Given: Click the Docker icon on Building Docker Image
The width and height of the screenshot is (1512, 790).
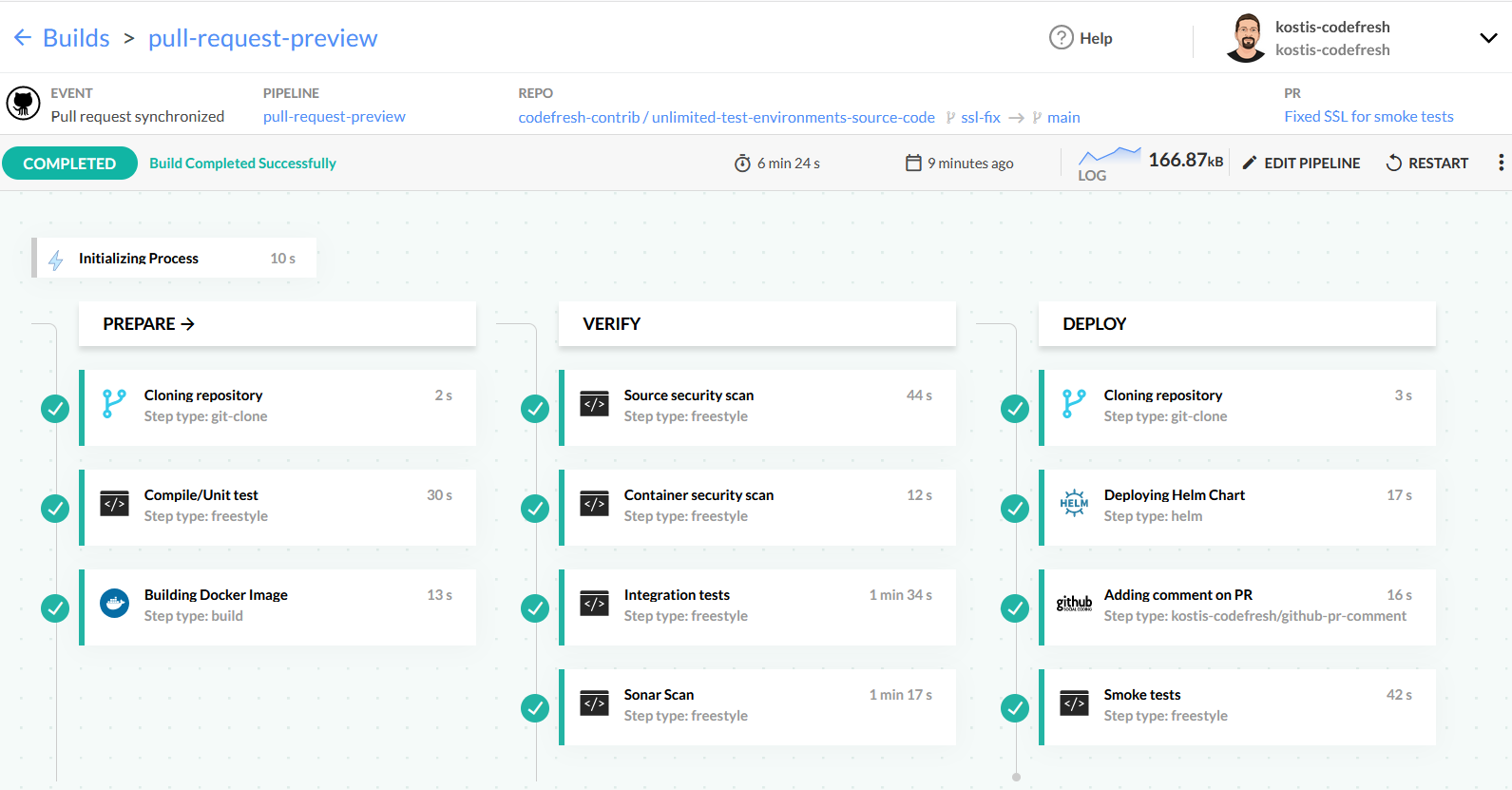Looking at the screenshot, I should (115, 604).
